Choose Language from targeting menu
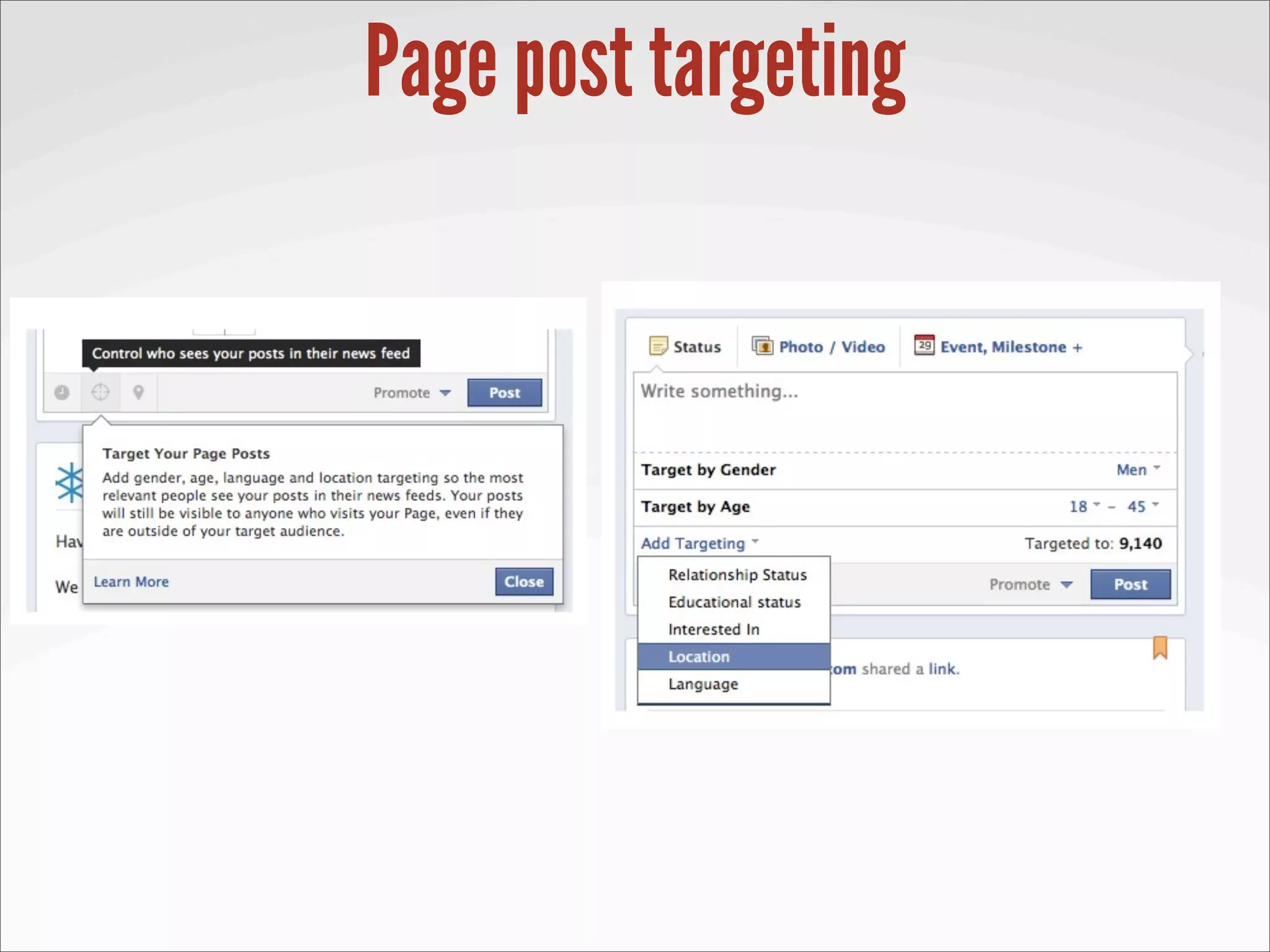1270x952 pixels. [734, 684]
